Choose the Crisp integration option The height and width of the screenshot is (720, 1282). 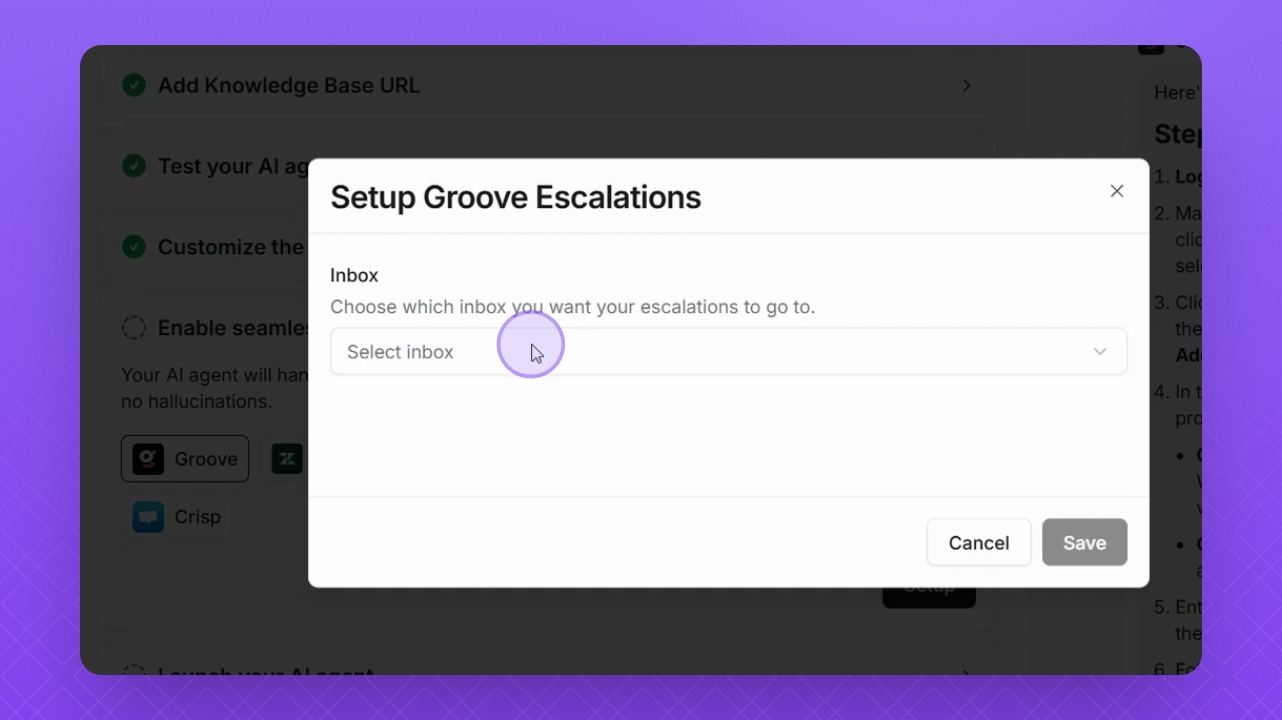pyautogui.click(x=176, y=517)
